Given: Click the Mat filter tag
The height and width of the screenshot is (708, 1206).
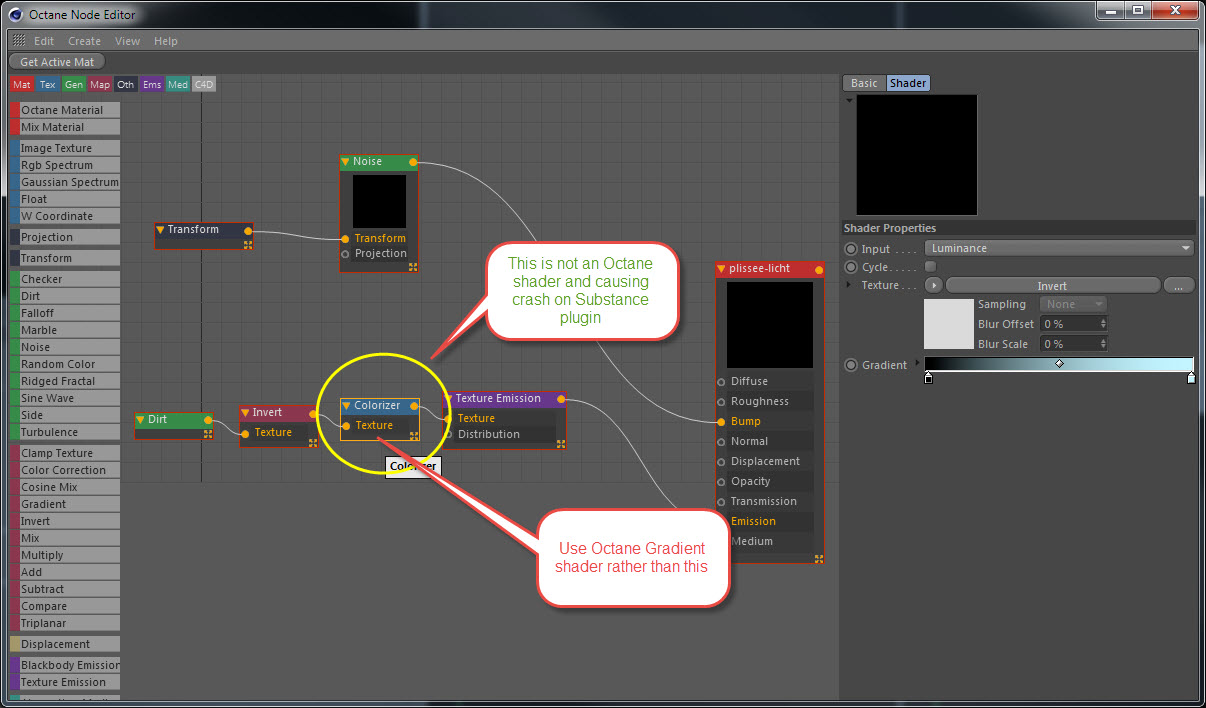Looking at the screenshot, I should tap(22, 84).
